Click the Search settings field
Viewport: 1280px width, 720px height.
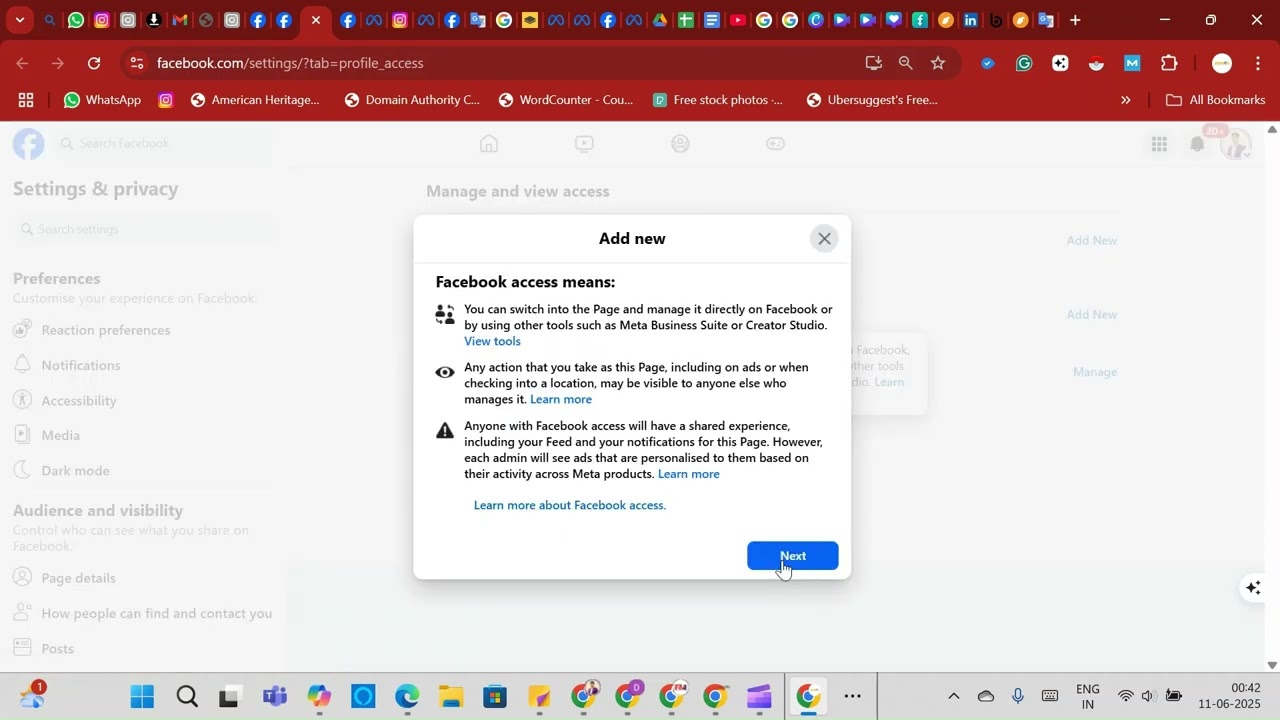[x=143, y=229]
